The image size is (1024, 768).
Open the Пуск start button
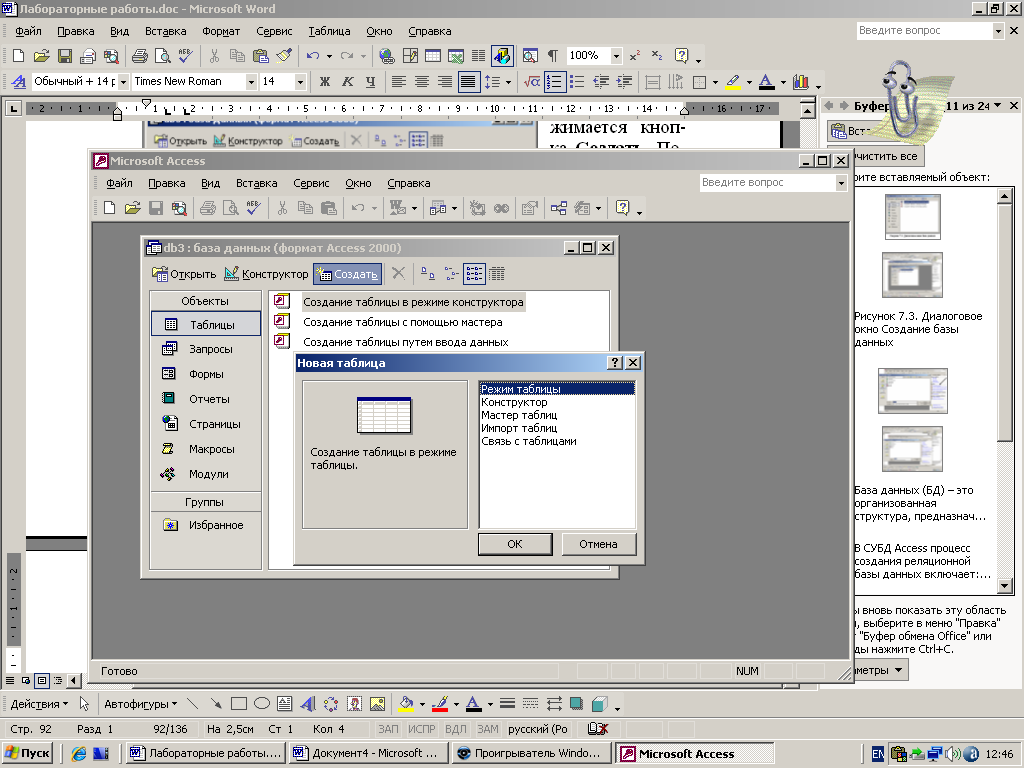pos(27,754)
